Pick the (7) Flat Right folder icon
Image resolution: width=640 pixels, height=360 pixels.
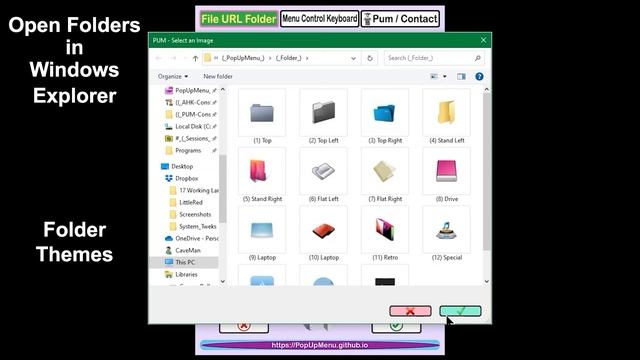pos(385,171)
